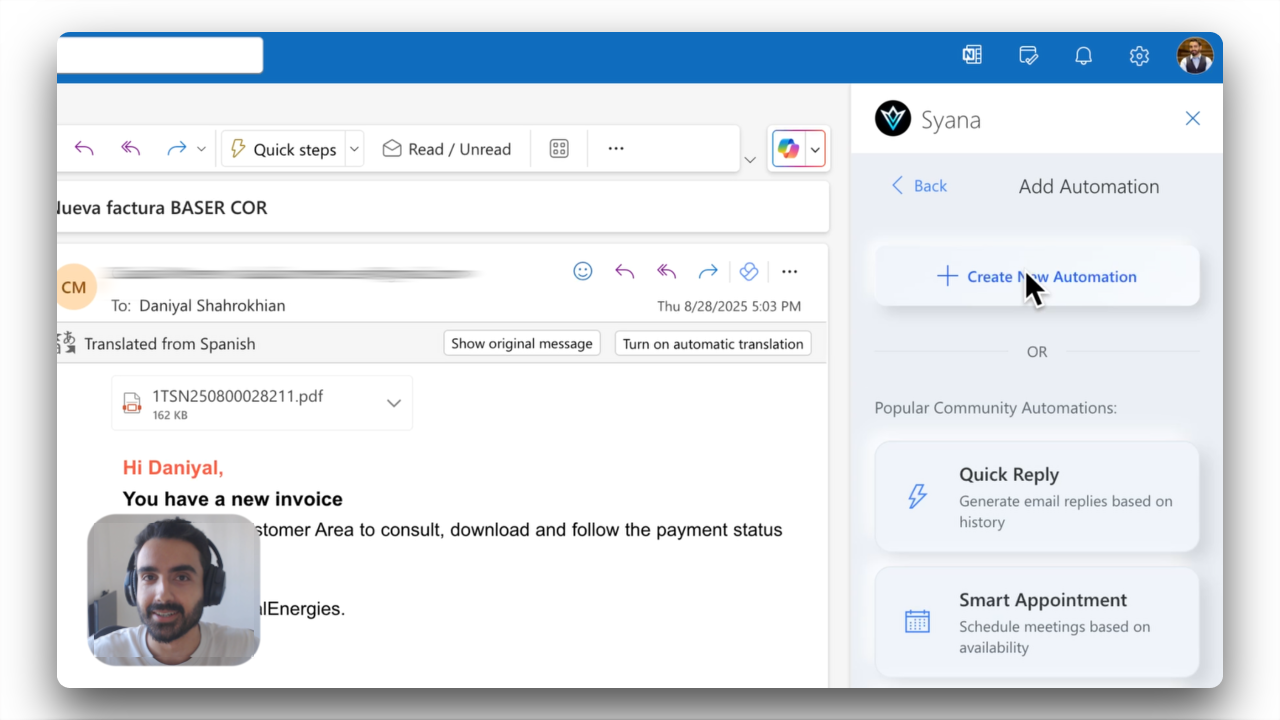Viewport: 1280px width, 720px height.
Task: Toggle Read / Unread status
Action: pos(446,149)
